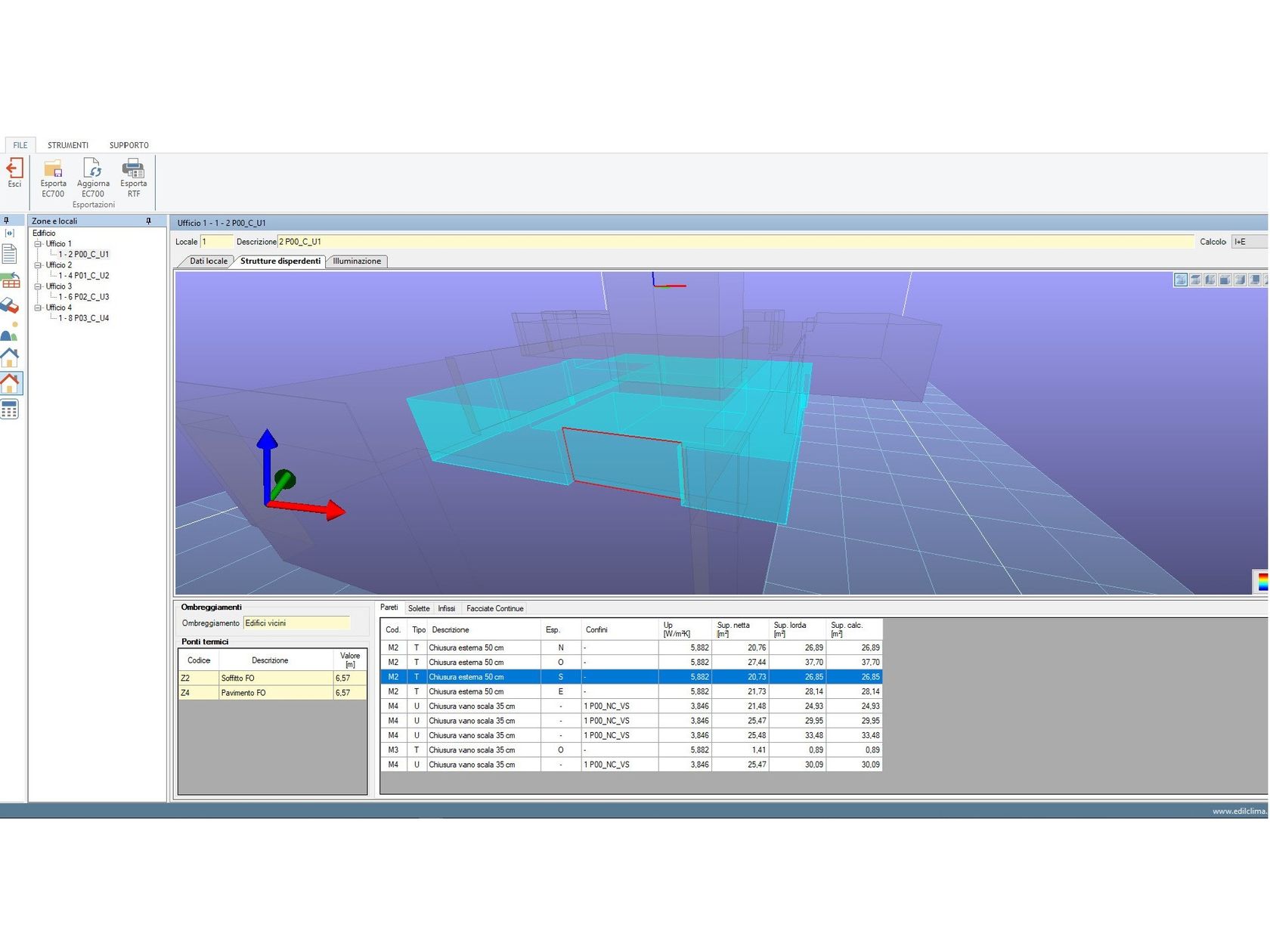Open the STRUMENTI menu

67,145
